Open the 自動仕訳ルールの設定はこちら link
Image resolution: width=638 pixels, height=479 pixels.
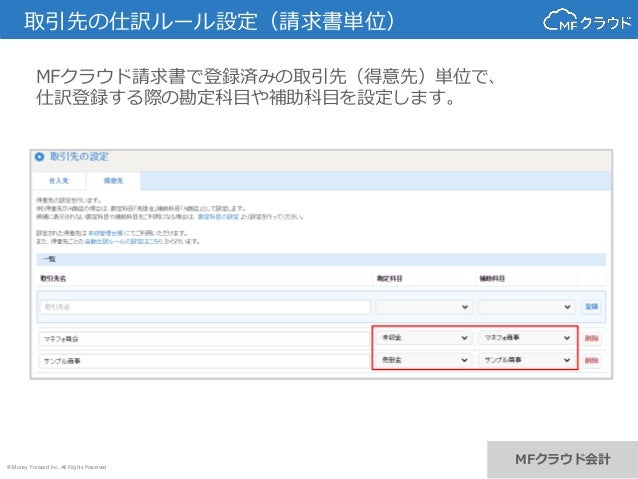click(124, 241)
